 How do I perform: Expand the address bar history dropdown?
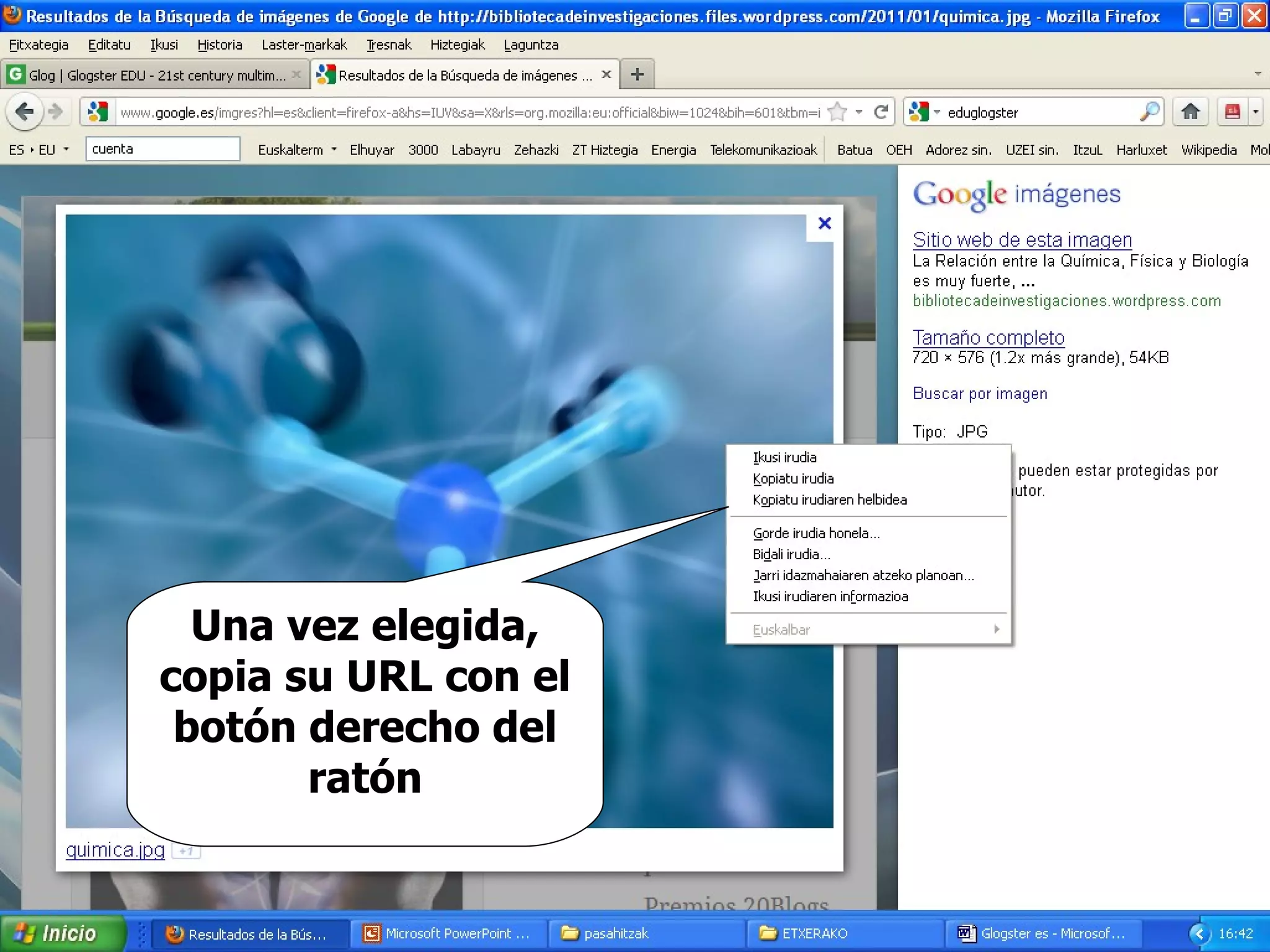(x=859, y=112)
